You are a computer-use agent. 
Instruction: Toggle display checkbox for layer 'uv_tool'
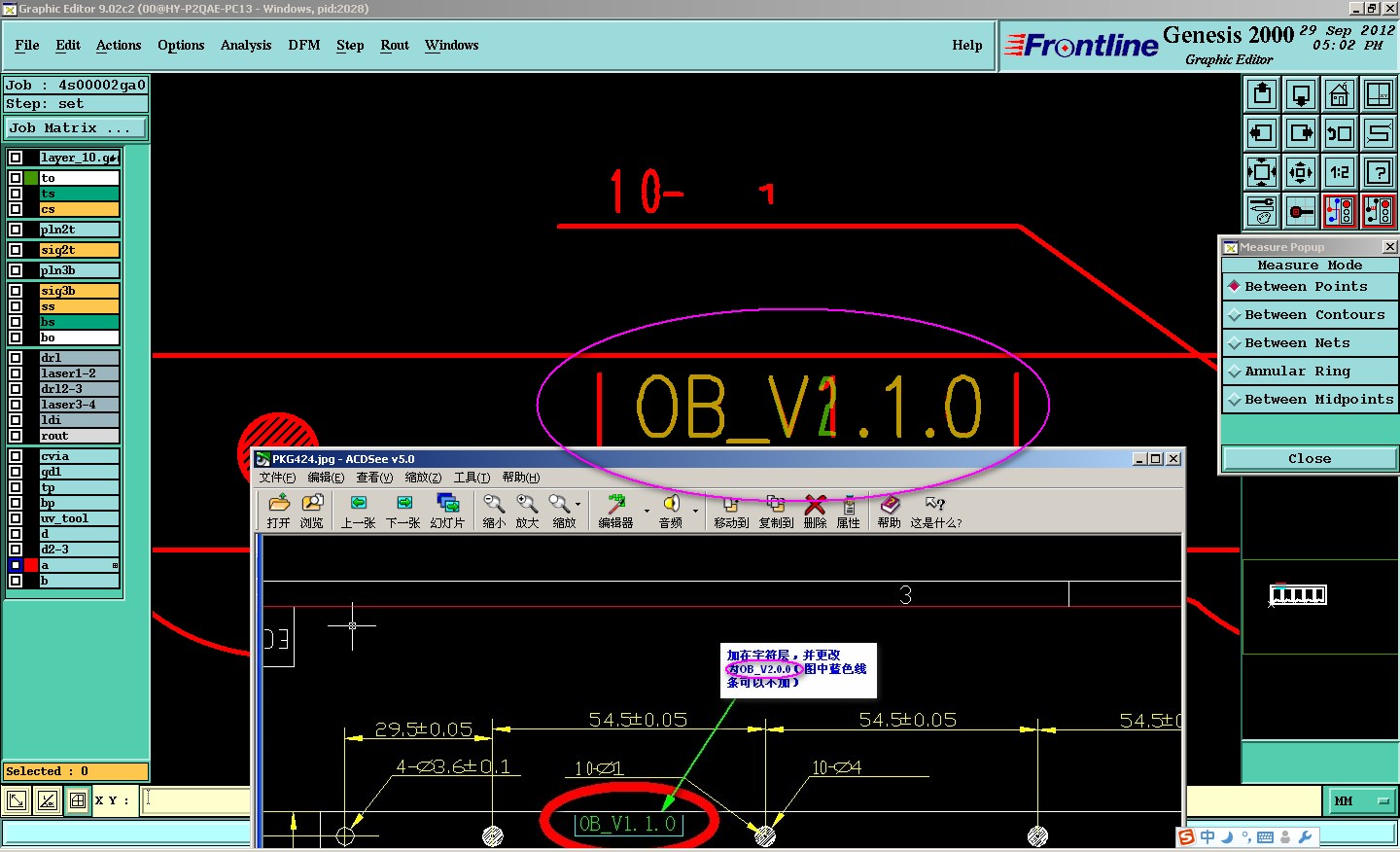[16, 518]
